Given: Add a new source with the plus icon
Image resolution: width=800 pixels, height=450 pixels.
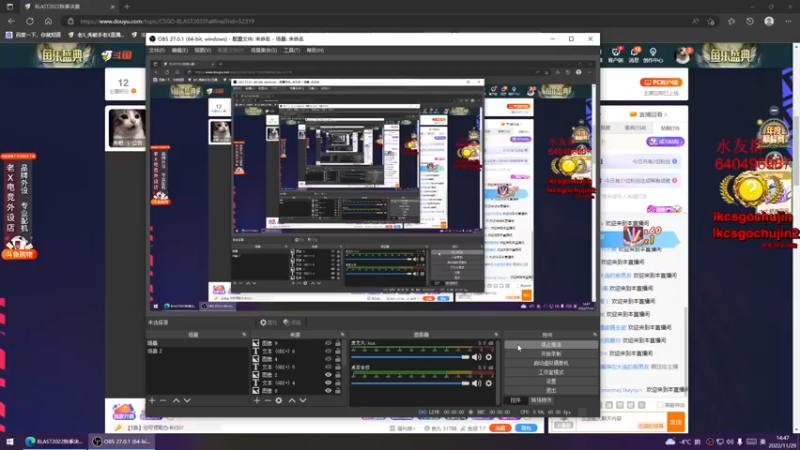Looking at the screenshot, I should coord(257,401).
